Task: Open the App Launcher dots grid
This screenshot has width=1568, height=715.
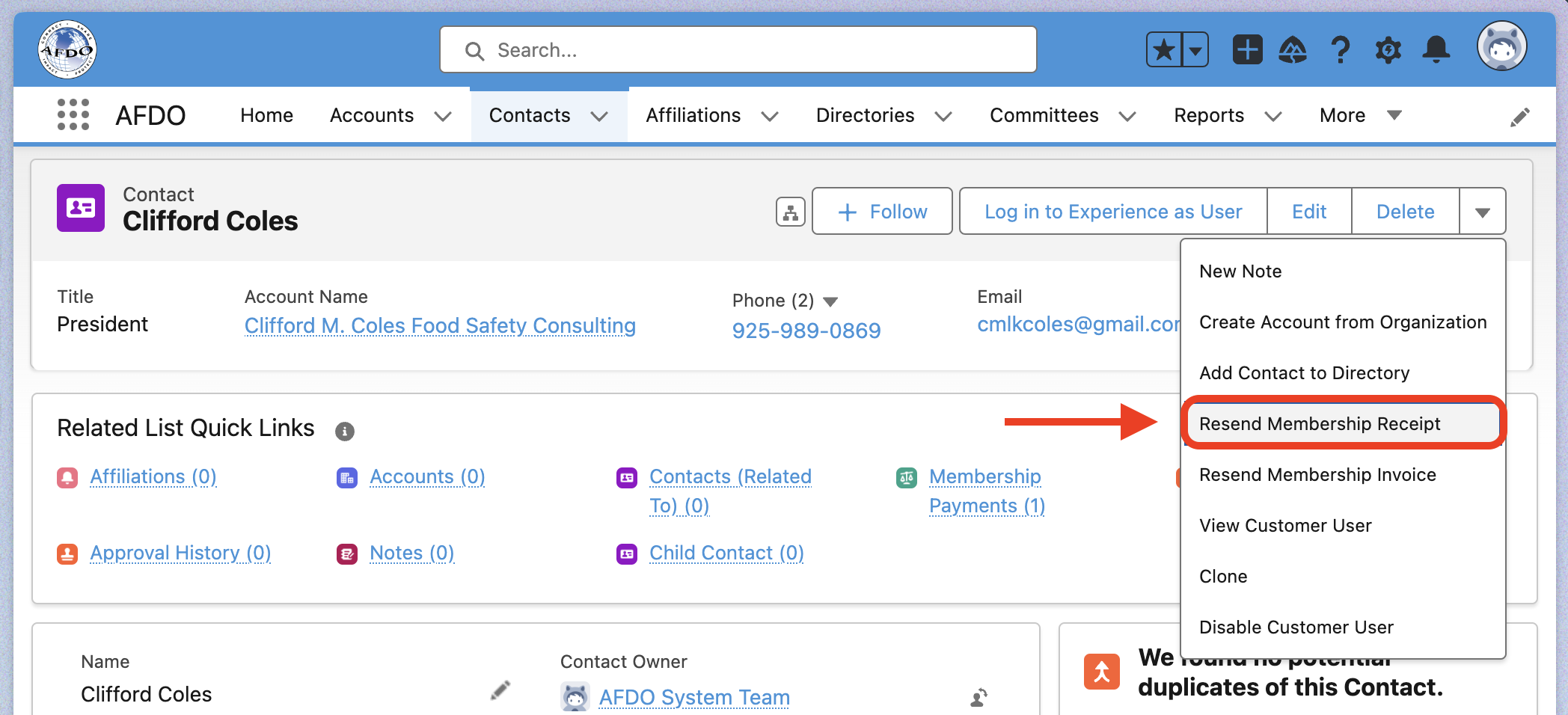Action: (x=73, y=114)
